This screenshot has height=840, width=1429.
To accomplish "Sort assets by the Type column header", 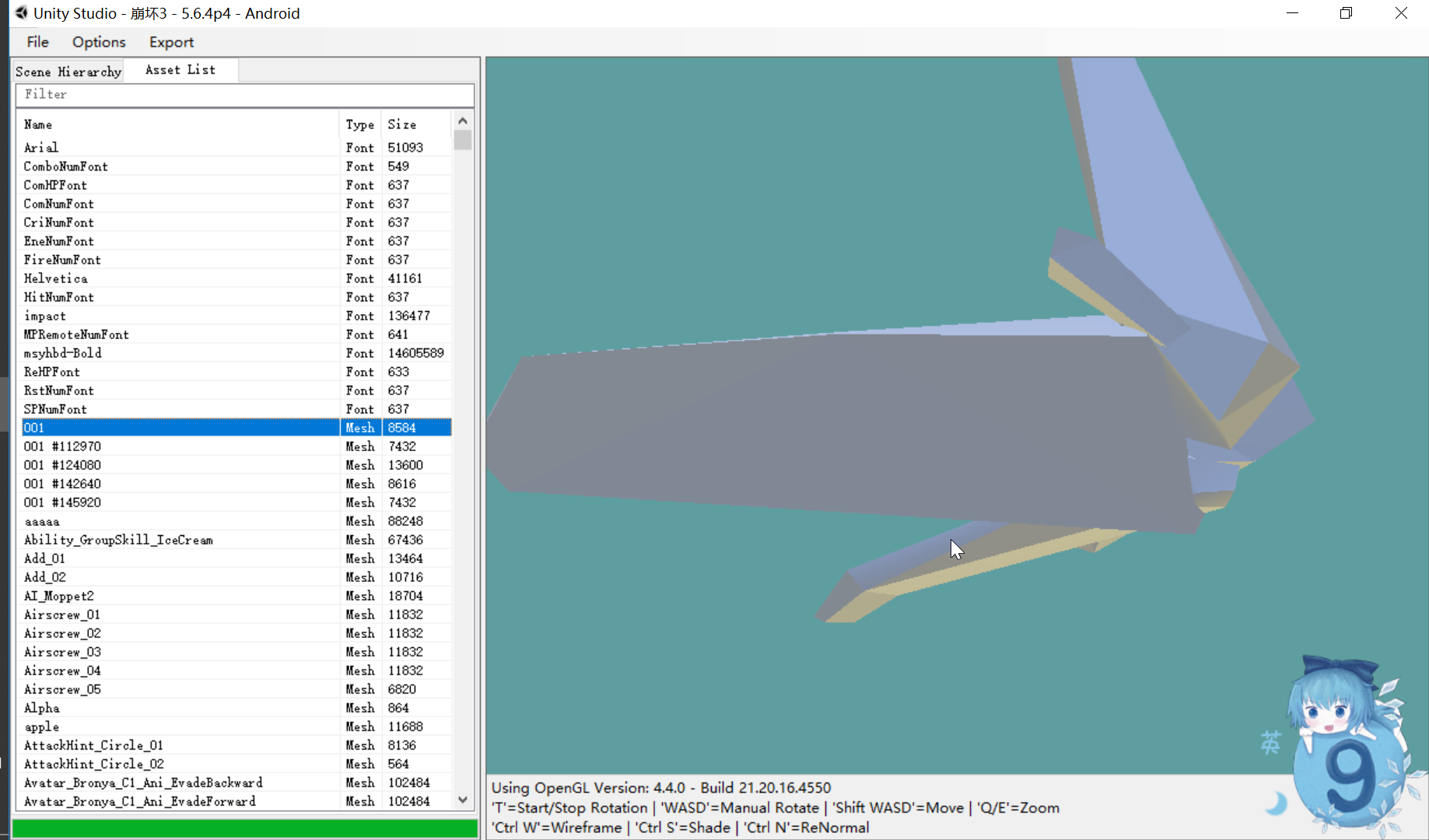I will click(359, 124).
